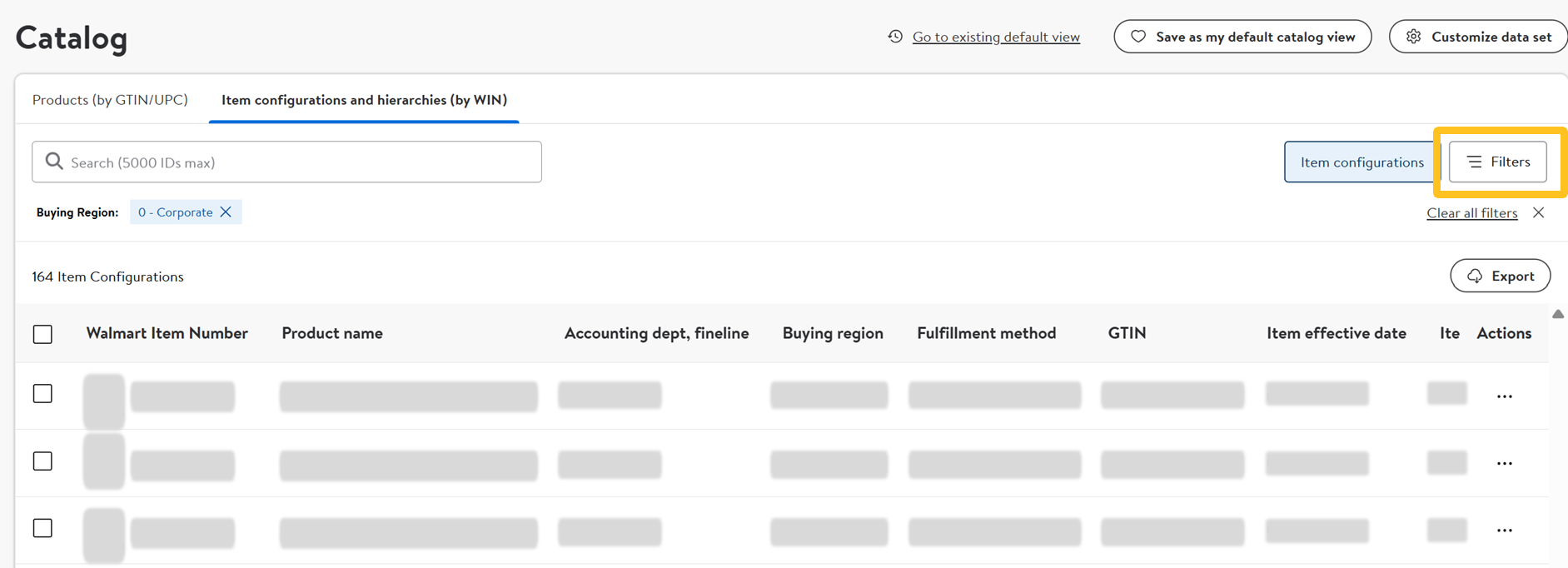Toggle the select-all header checkbox
Viewport: 1568px width, 568px height.
click(42, 334)
